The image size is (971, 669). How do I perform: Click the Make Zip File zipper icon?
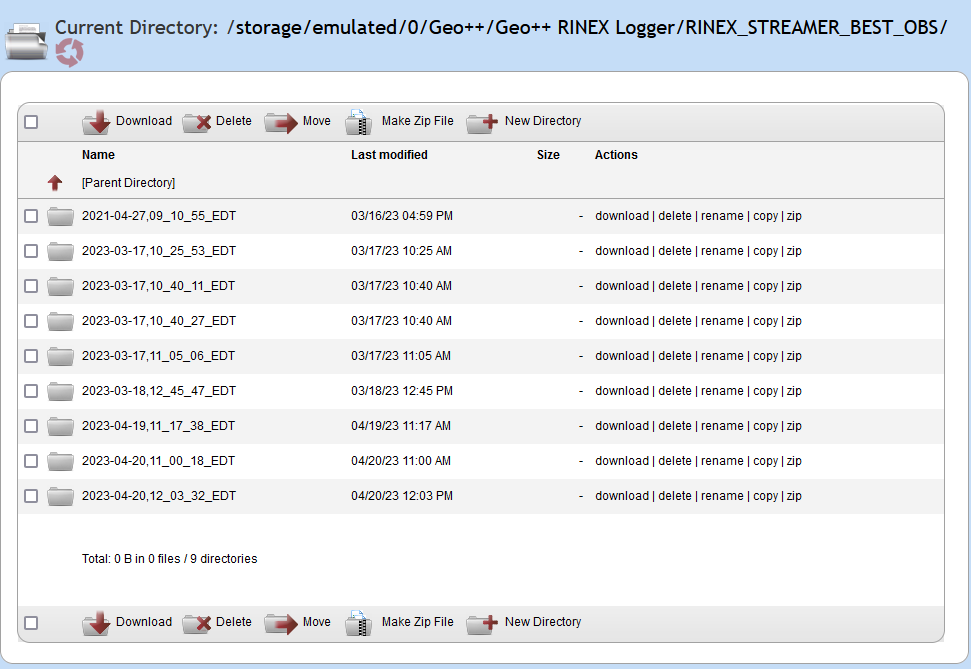click(x=357, y=120)
